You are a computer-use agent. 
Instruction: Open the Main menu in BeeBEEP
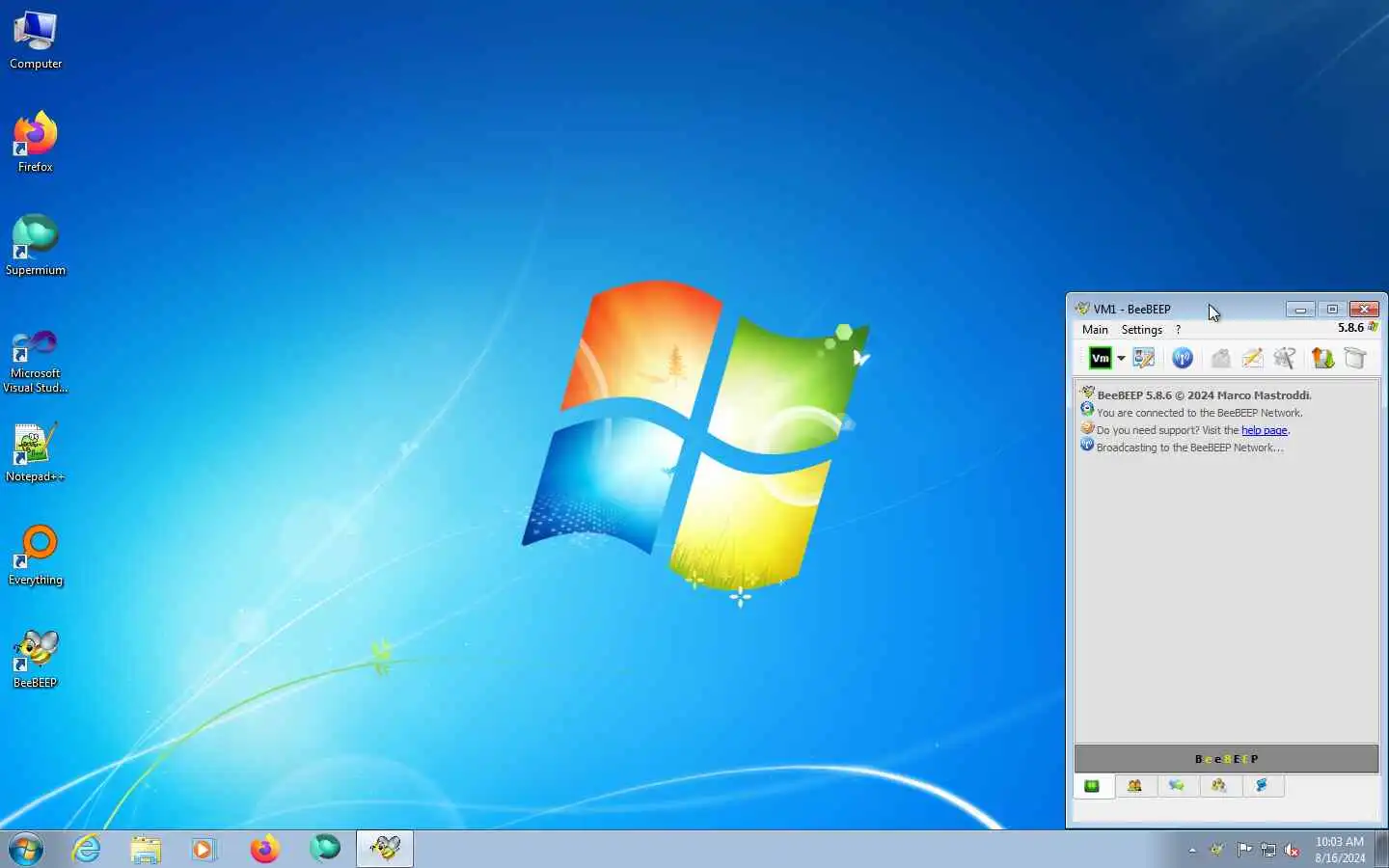1095,330
